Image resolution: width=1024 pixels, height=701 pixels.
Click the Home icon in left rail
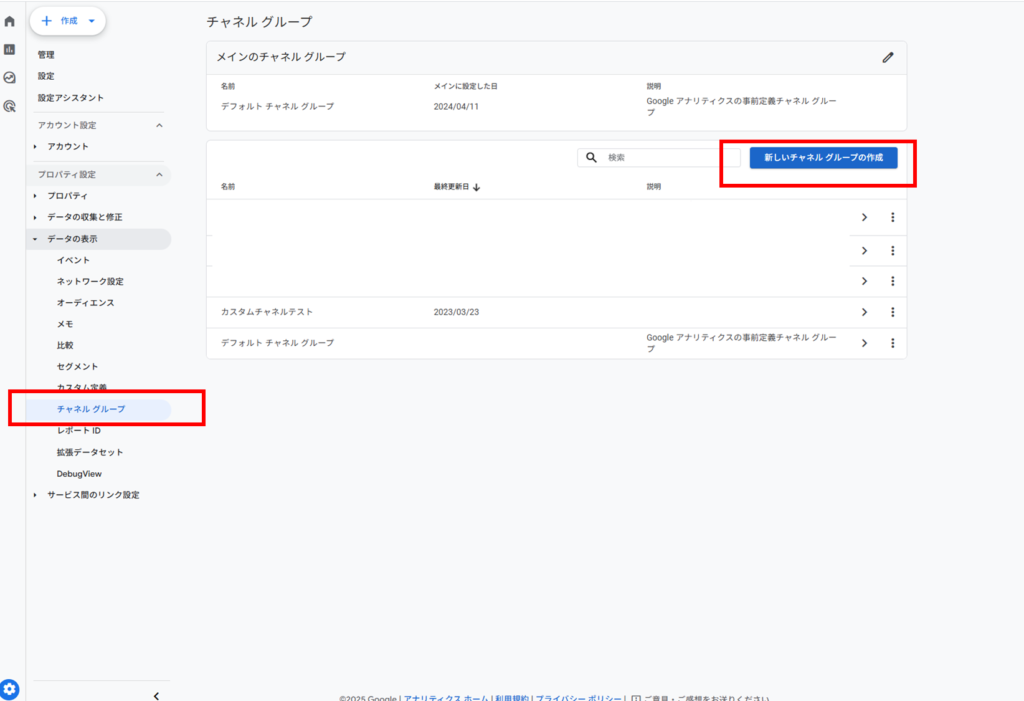10,21
